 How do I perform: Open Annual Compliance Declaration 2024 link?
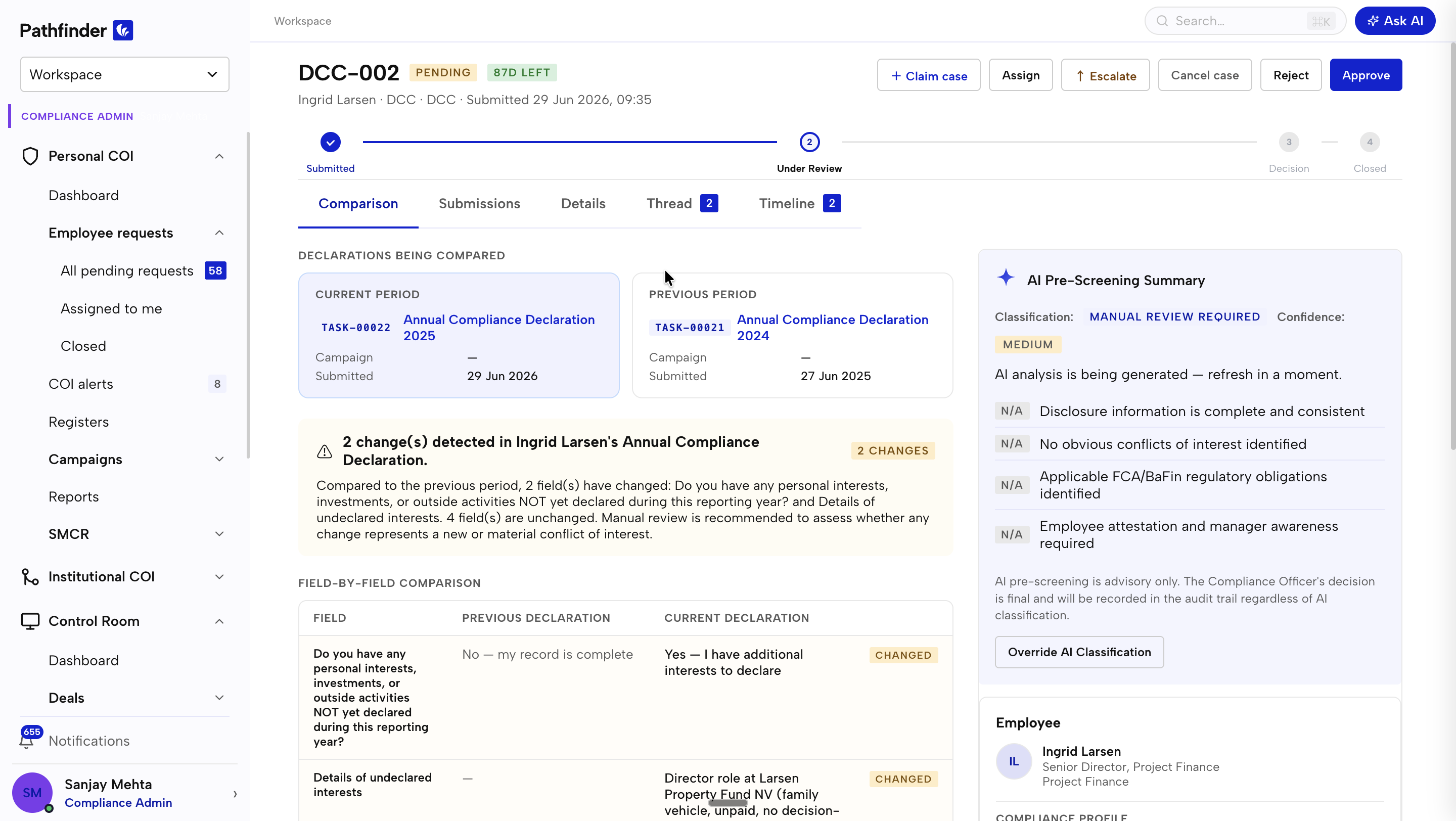pyautogui.click(x=833, y=328)
